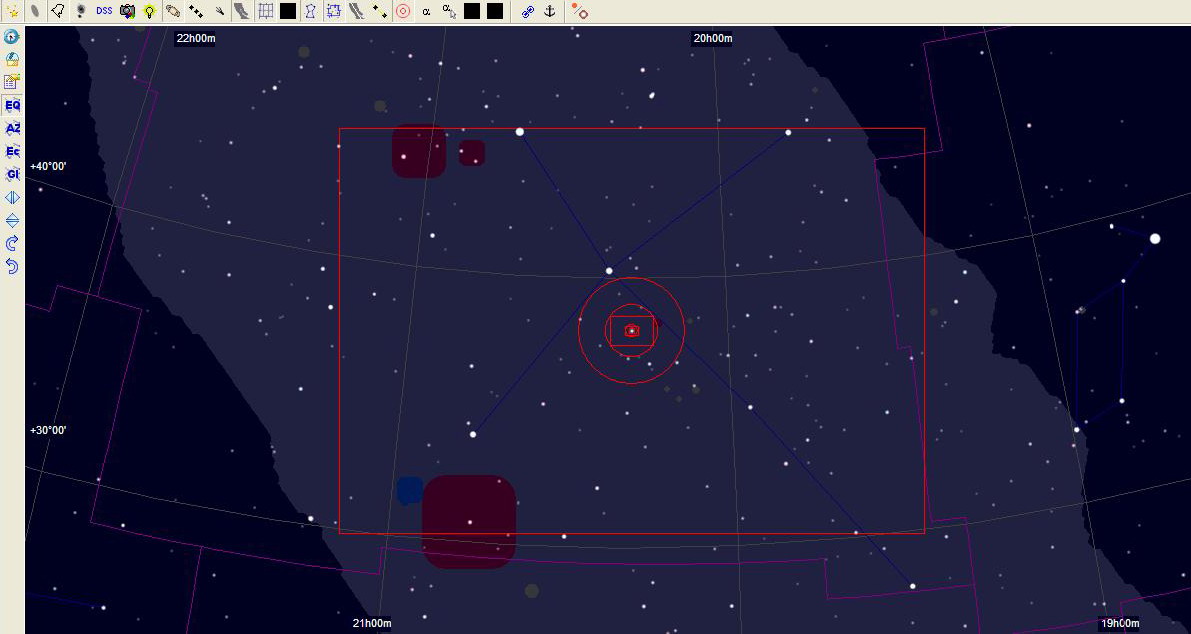Rotate the chart with the lower curved arrow

pos(12,266)
